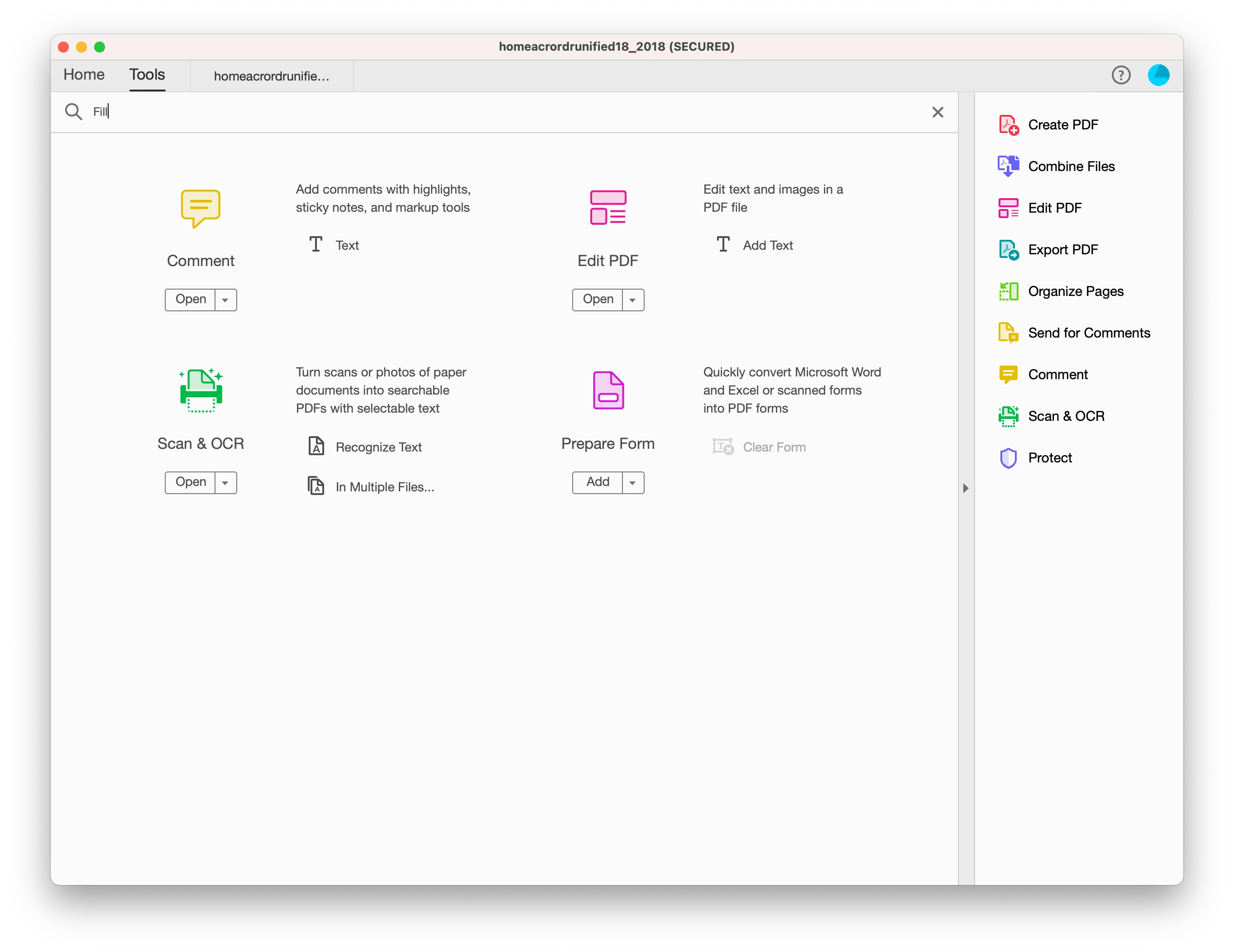Click Send for Comments tool
The width and height of the screenshot is (1234, 952).
(x=1088, y=333)
